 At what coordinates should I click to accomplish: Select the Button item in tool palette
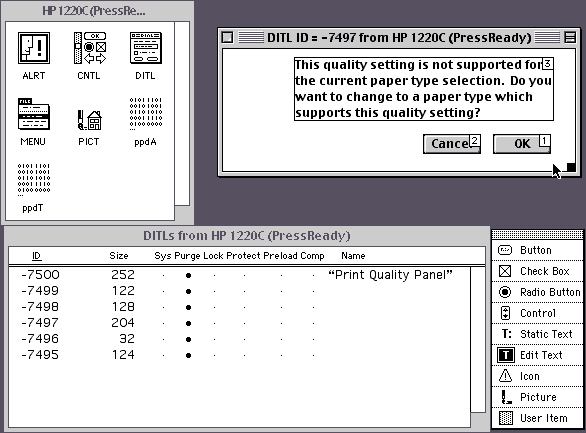pos(537,250)
